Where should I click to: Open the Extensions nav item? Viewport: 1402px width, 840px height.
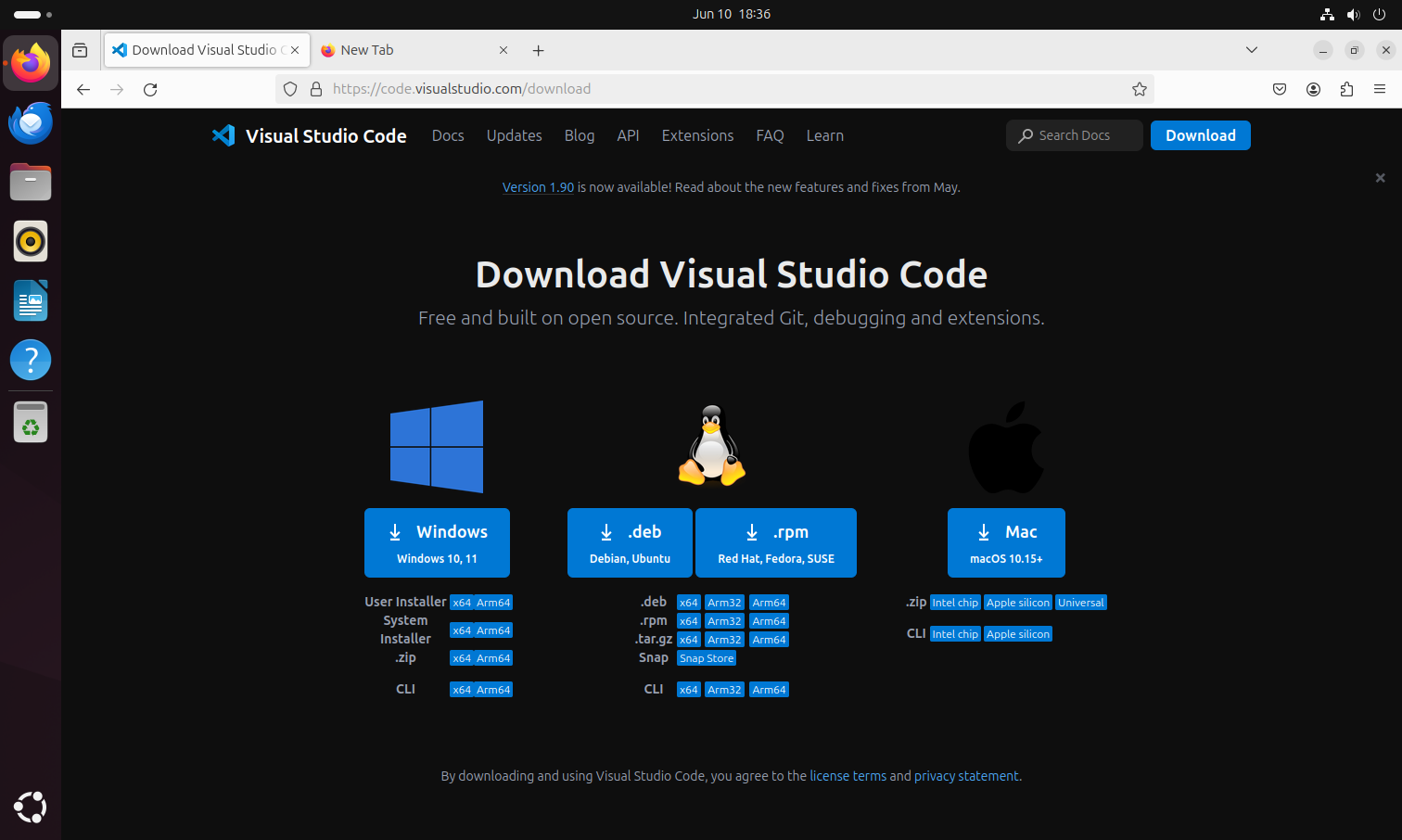coord(697,135)
